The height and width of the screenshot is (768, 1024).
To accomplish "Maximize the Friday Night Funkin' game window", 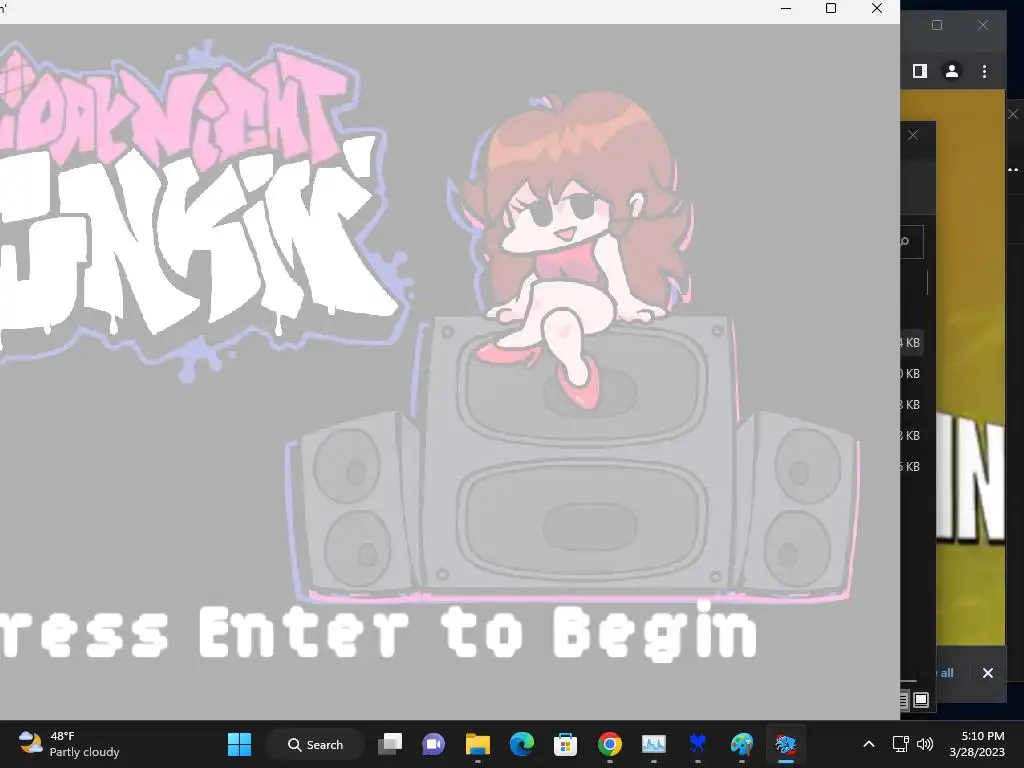I will [x=831, y=8].
